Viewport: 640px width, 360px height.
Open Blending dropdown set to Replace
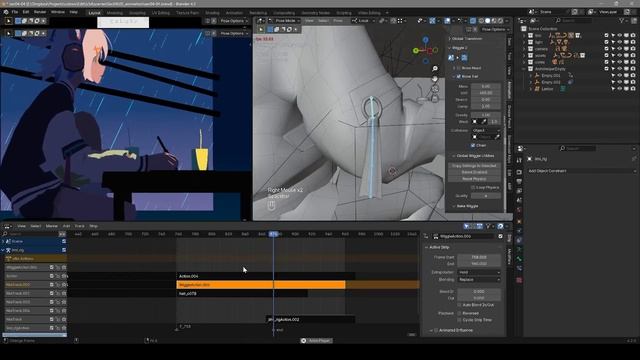tap(479, 280)
